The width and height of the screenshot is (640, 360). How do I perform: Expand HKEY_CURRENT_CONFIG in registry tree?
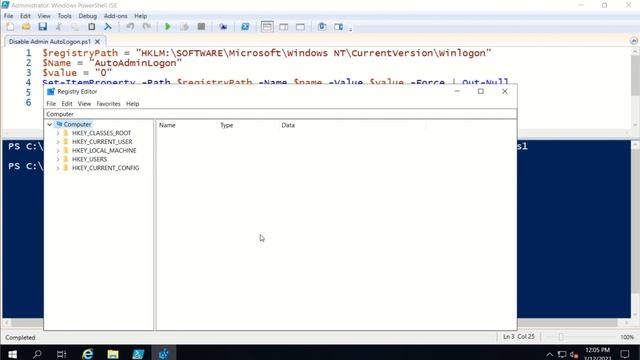[58, 168]
